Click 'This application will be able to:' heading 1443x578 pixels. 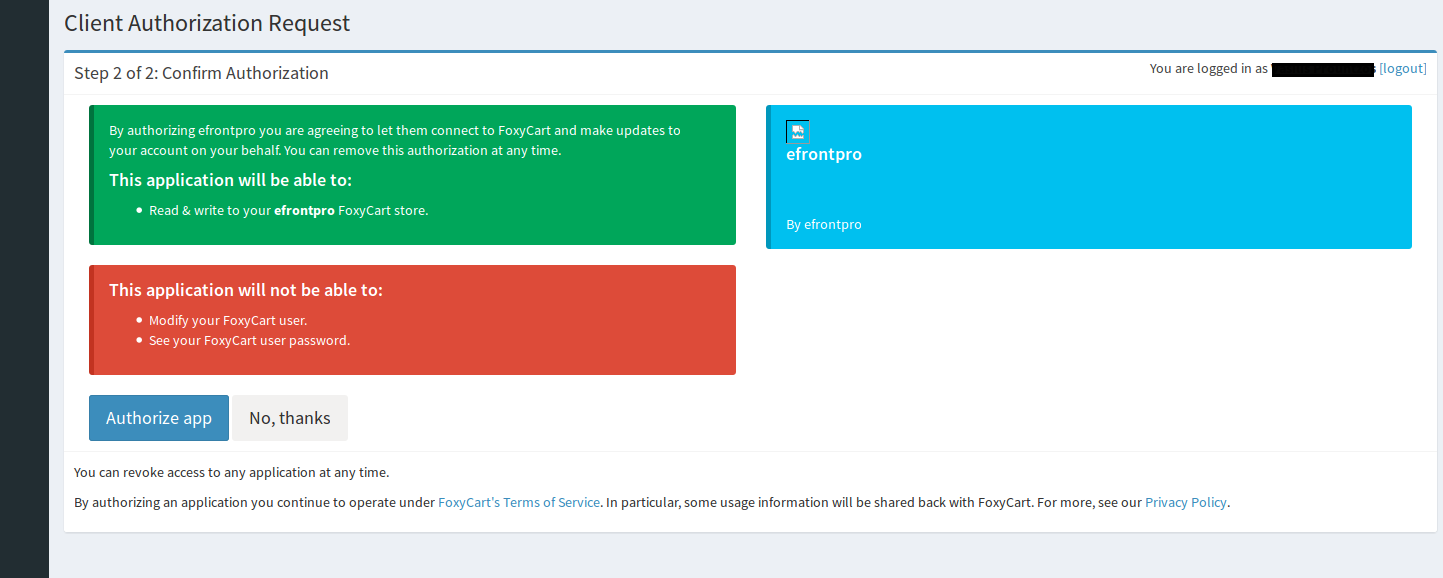[x=230, y=180]
